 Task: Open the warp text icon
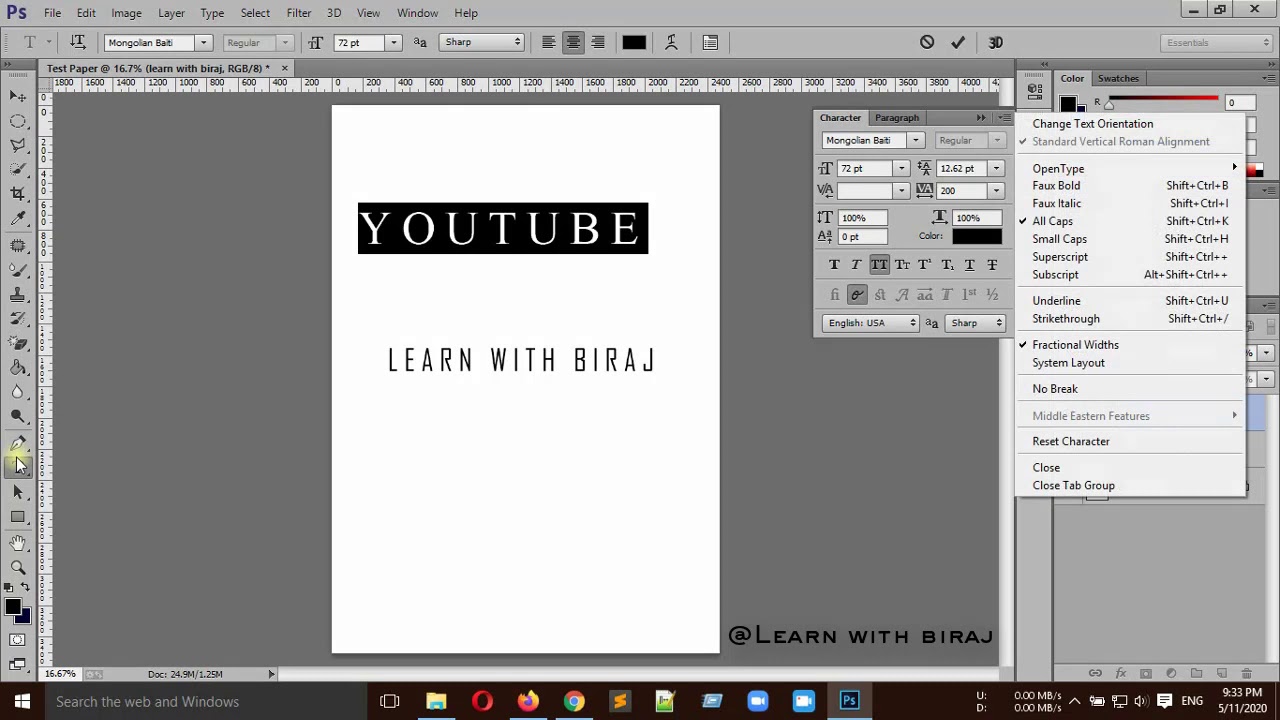click(671, 42)
